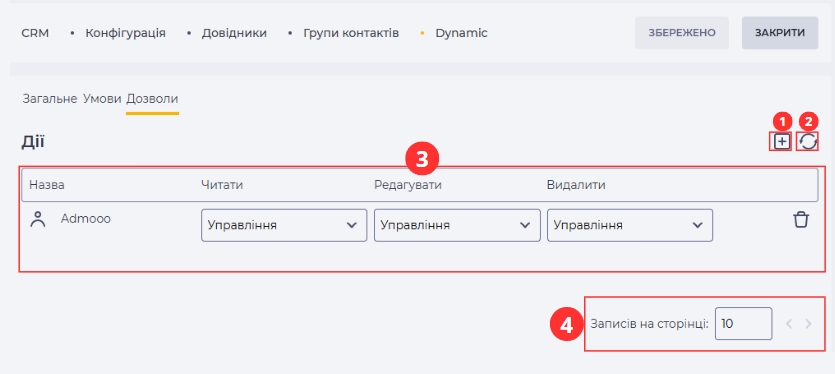
Task: Open the Видалити dropdown for Admooo
Action: coord(630,225)
